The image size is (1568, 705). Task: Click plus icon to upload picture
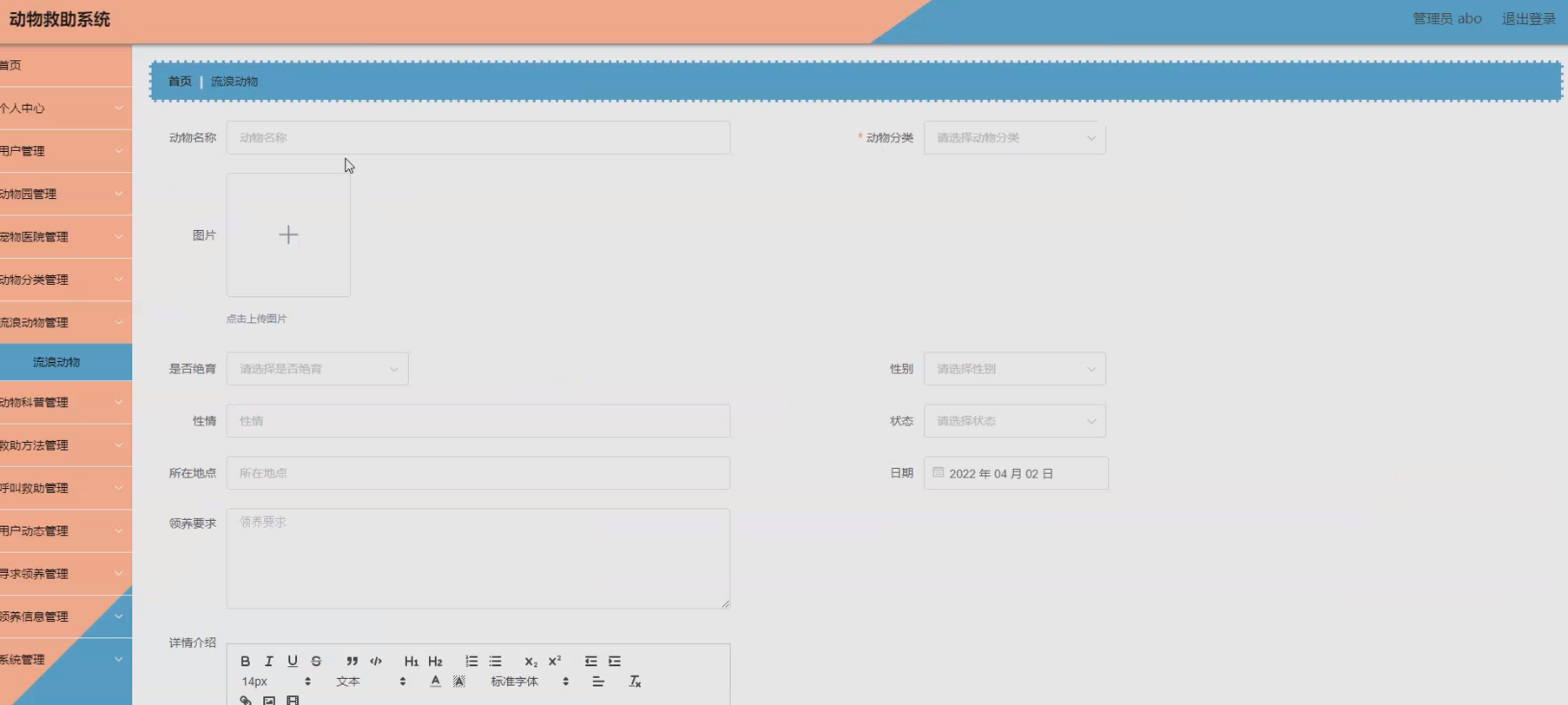pyautogui.click(x=288, y=234)
